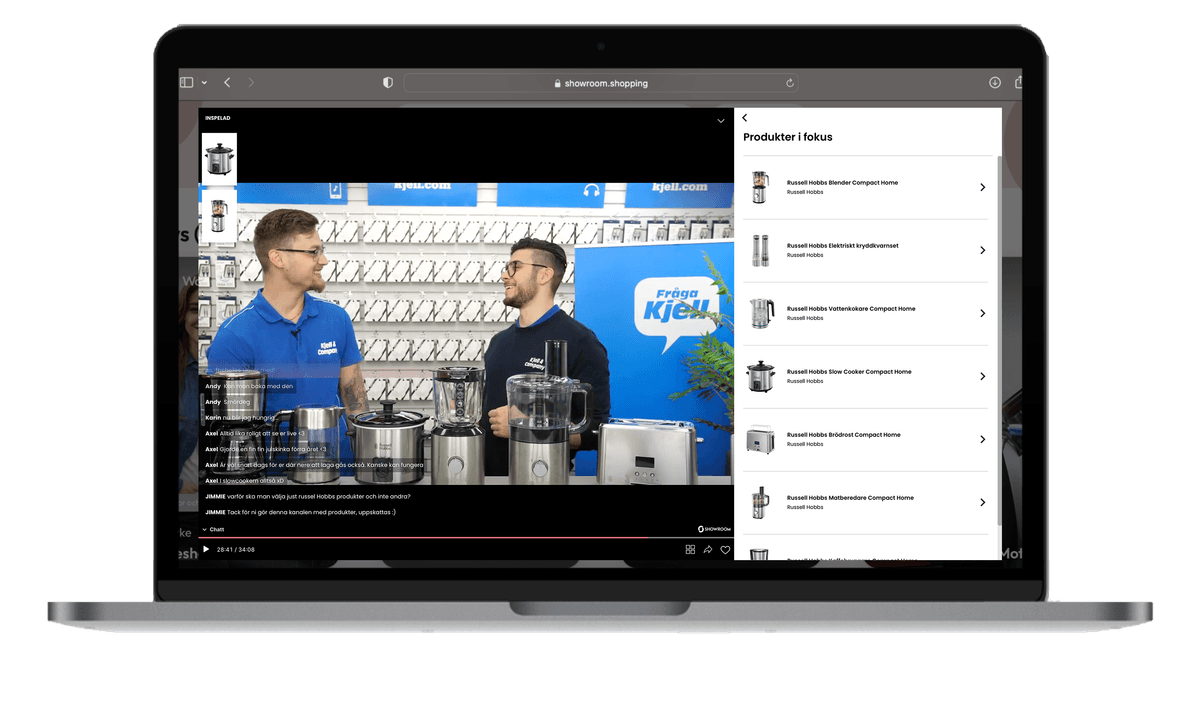Screen dimensions: 1200x705
Task: Click the Matberedare food processor product image
Action: (761, 502)
